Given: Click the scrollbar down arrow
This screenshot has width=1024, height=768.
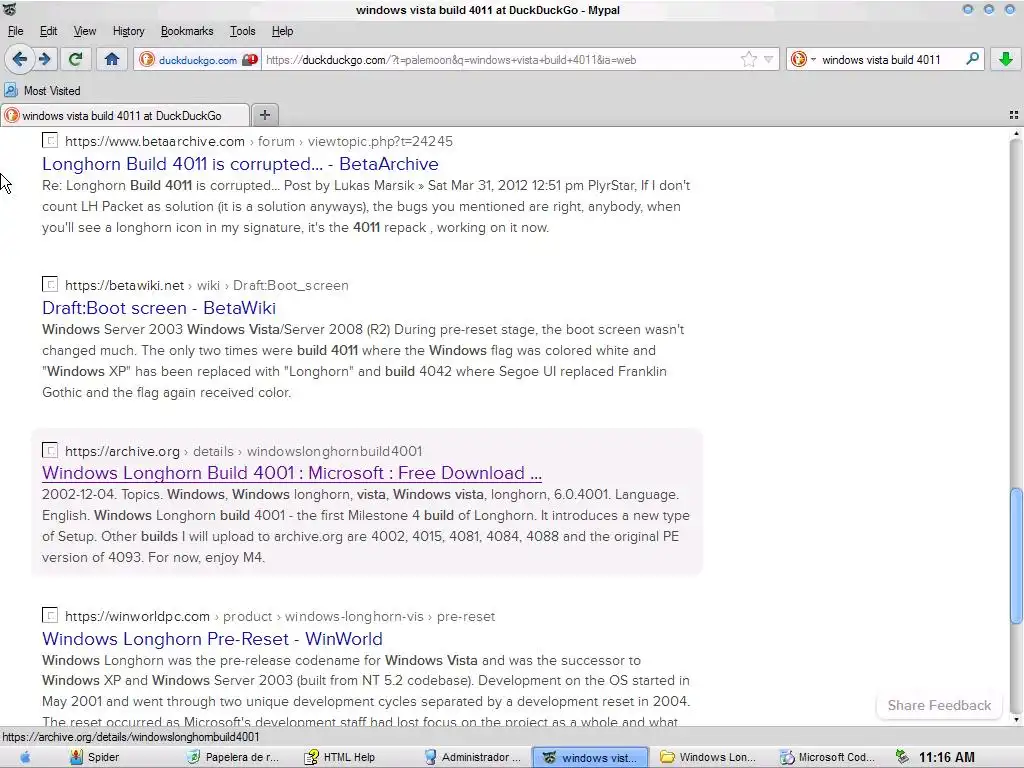Looking at the screenshot, I should (1016, 719).
